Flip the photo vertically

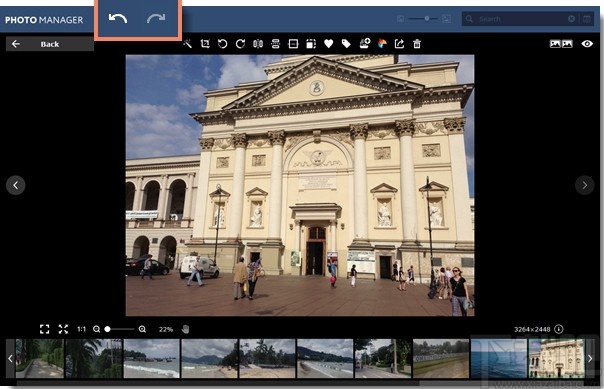(275, 44)
